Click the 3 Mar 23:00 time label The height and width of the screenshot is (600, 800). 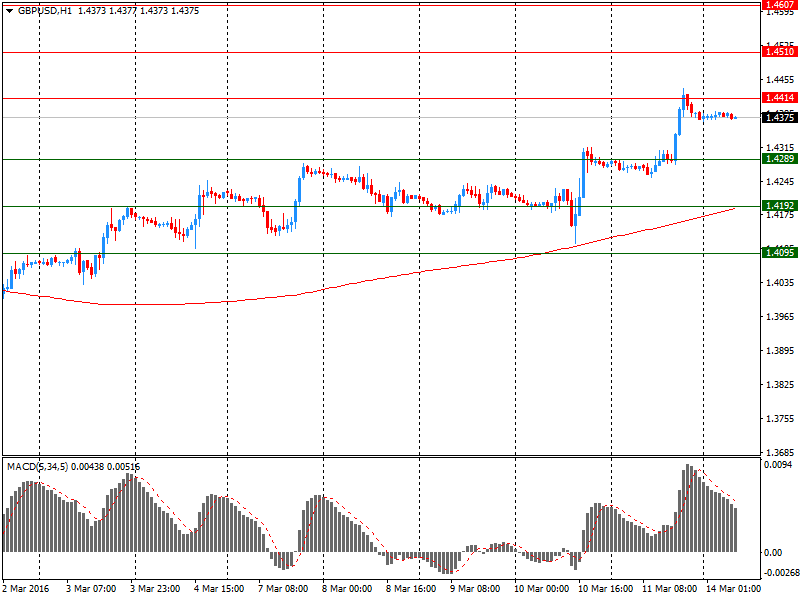(x=155, y=589)
